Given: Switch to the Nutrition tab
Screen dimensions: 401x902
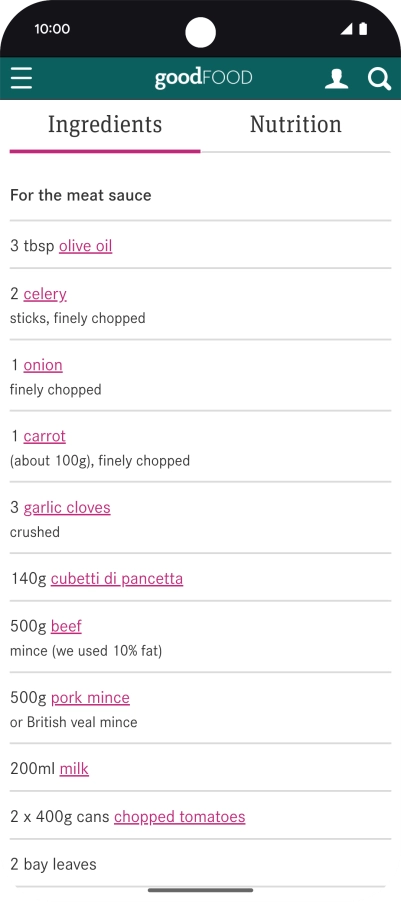Looking at the screenshot, I should pos(296,125).
